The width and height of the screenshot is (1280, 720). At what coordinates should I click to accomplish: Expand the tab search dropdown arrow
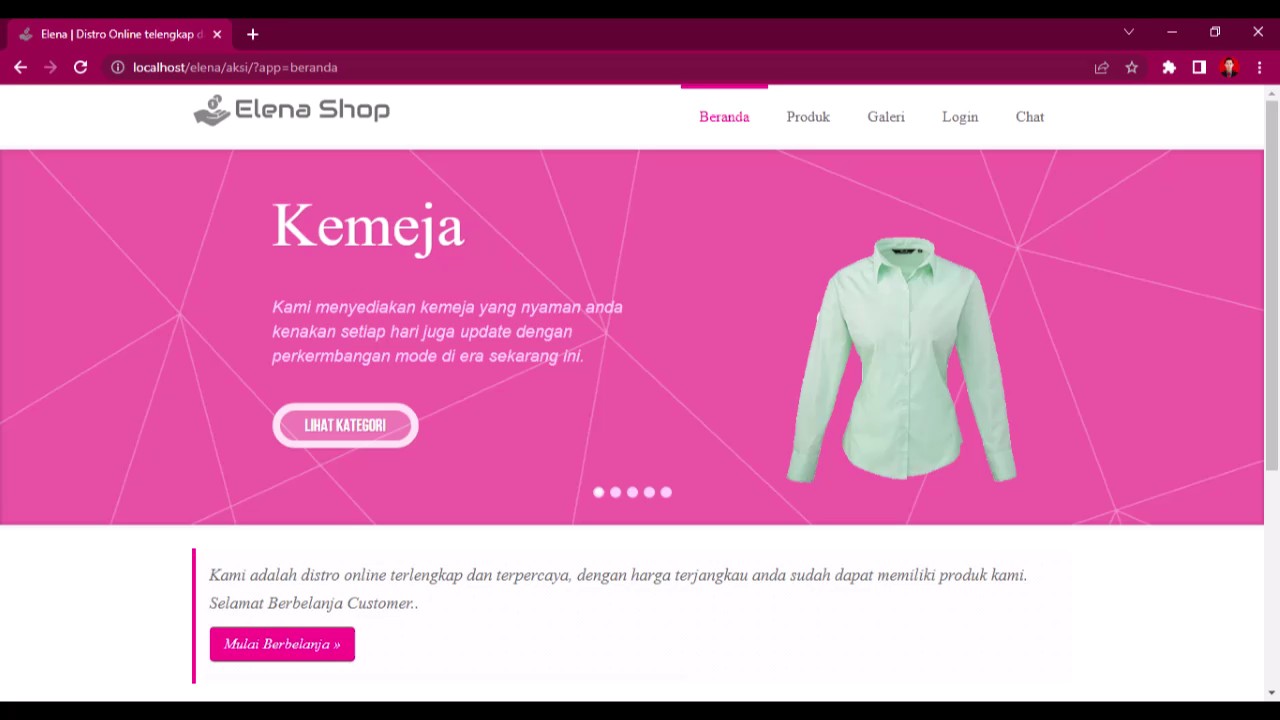(x=1129, y=32)
